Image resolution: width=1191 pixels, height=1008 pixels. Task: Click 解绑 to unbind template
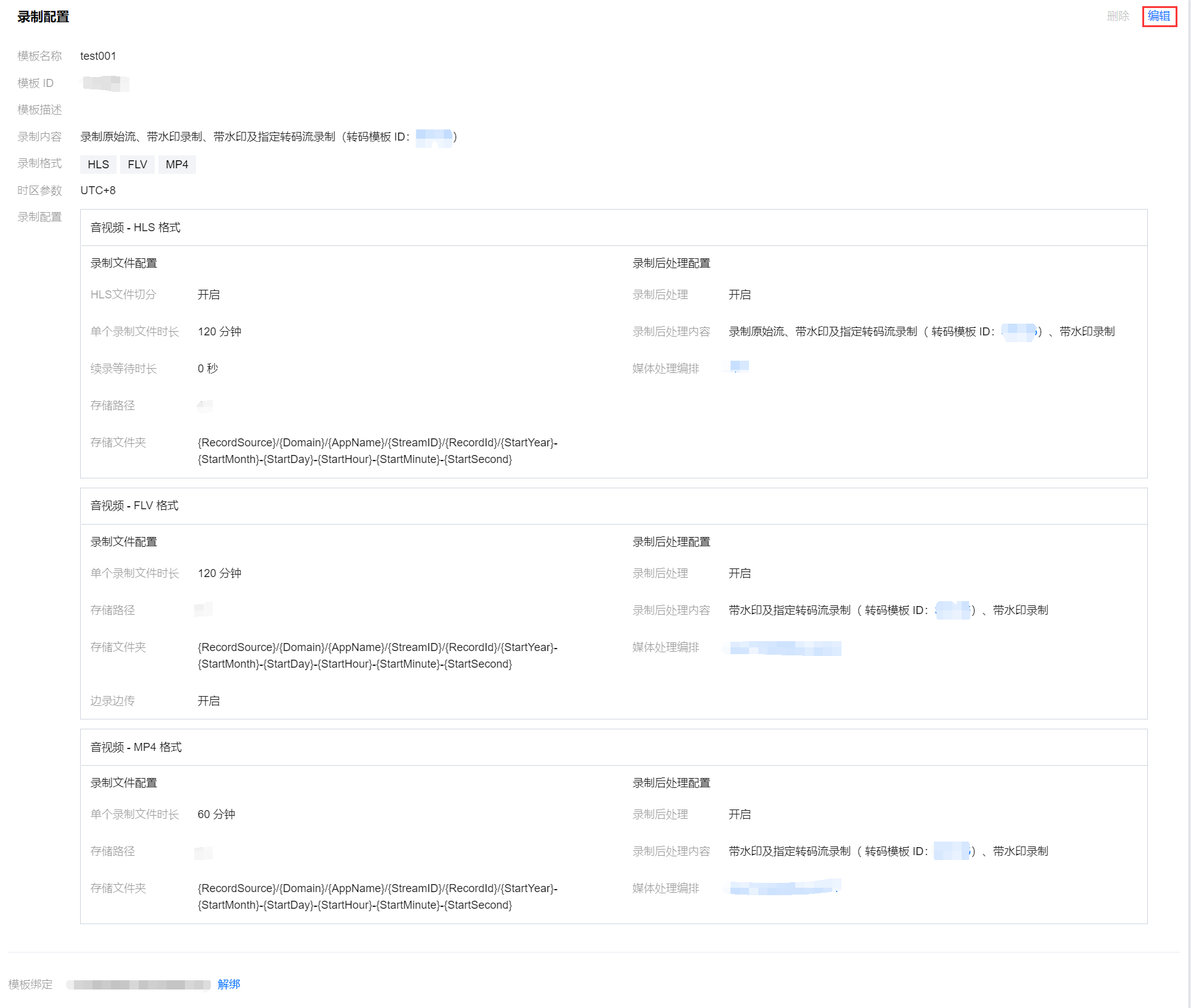point(229,984)
